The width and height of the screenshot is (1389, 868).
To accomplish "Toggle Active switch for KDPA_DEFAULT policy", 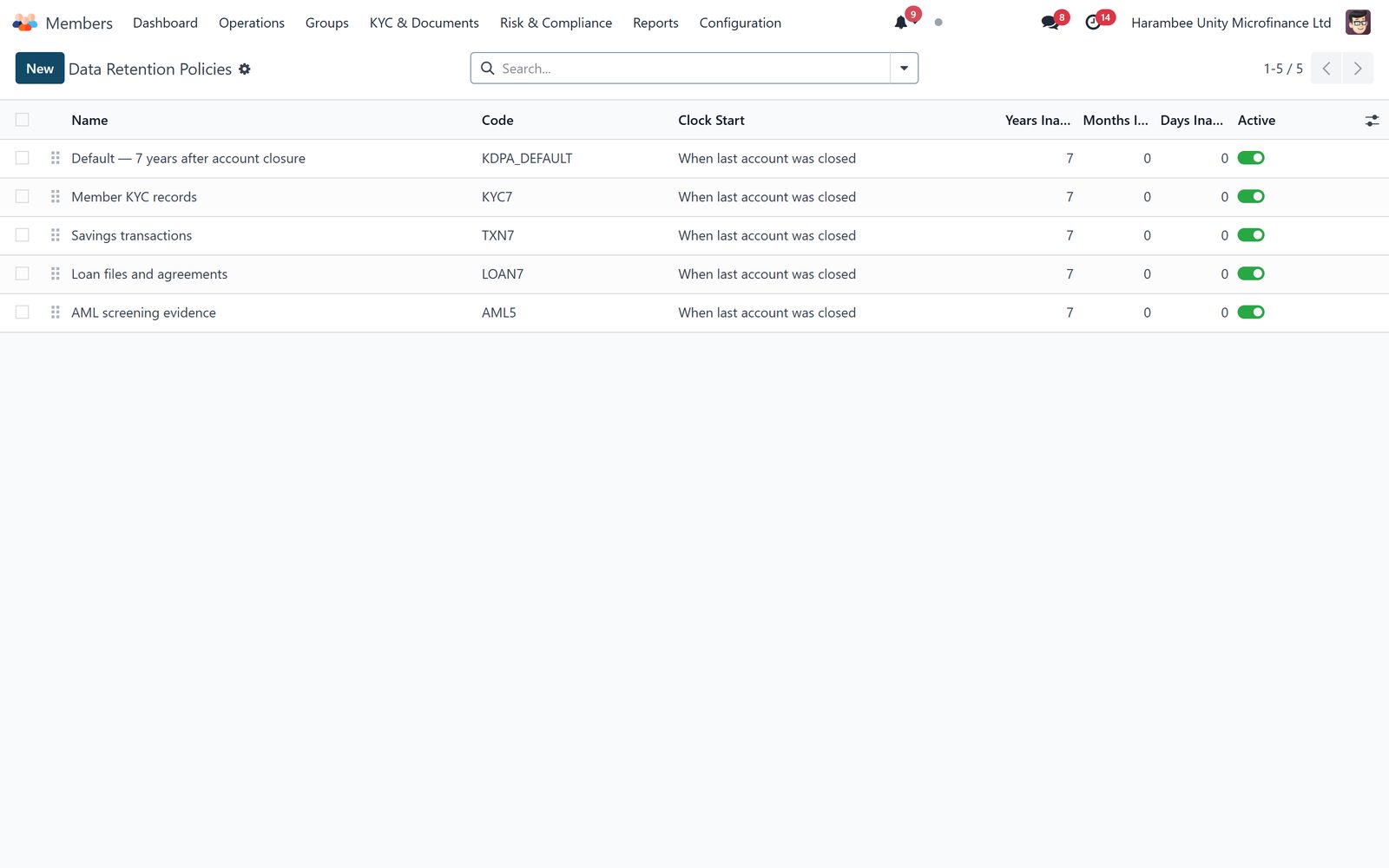I will pyautogui.click(x=1251, y=158).
